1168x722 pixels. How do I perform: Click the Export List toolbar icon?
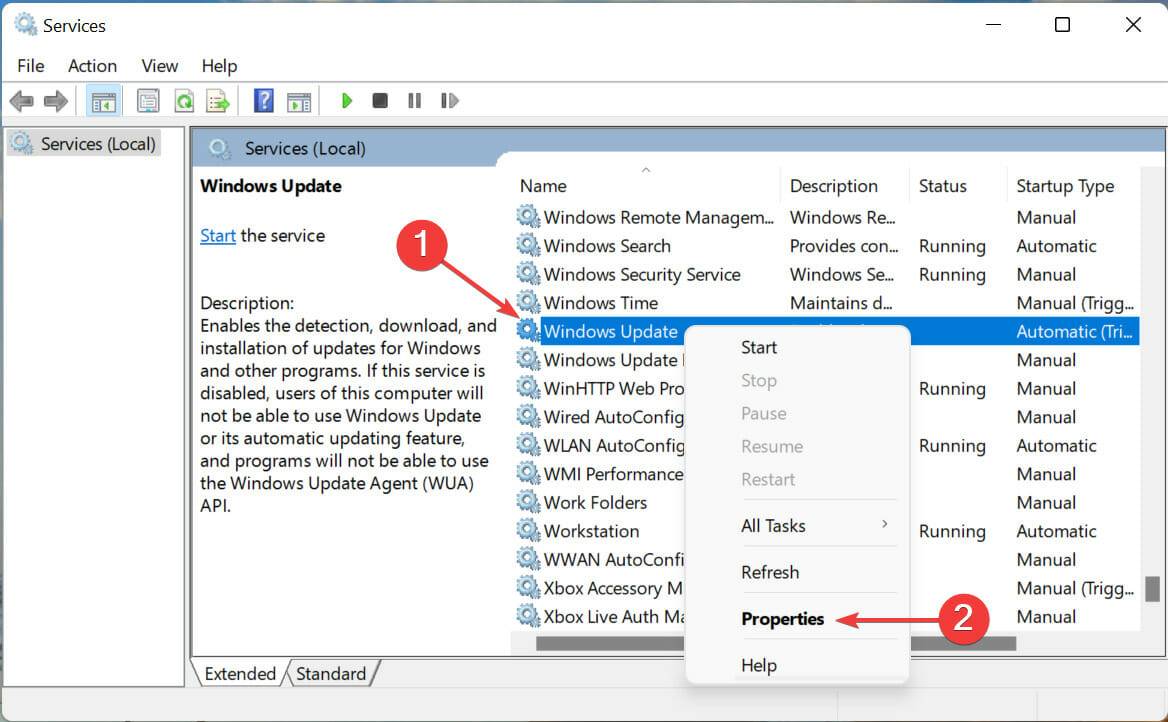(x=217, y=100)
